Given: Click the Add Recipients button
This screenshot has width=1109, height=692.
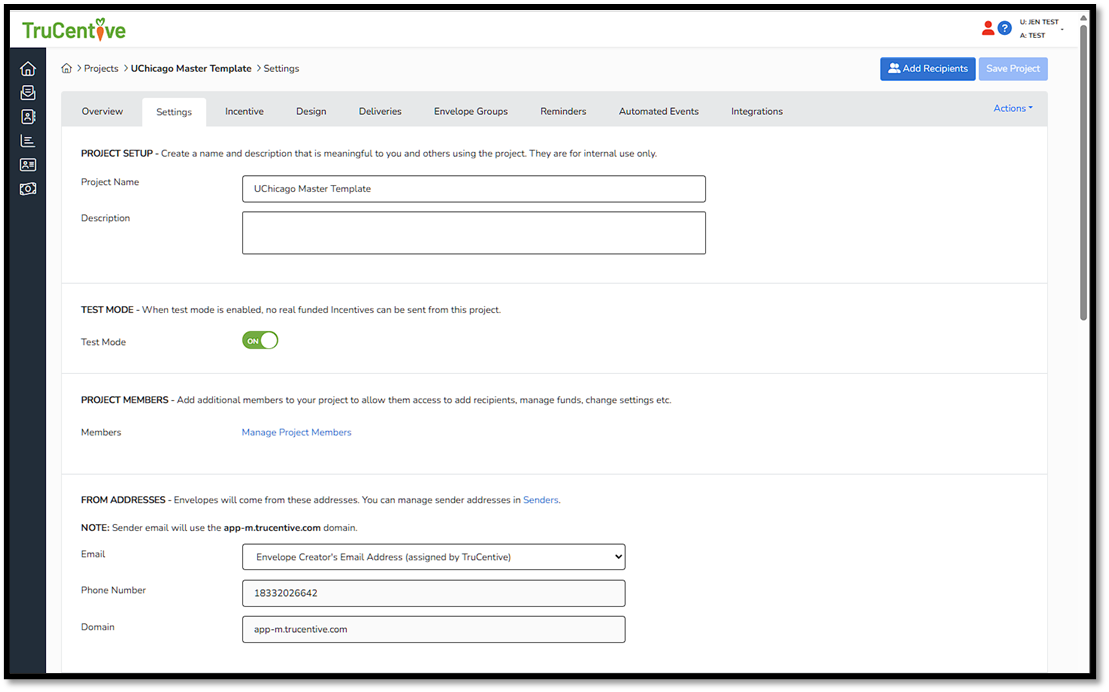Looking at the screenshot, I should pos(926,69).
